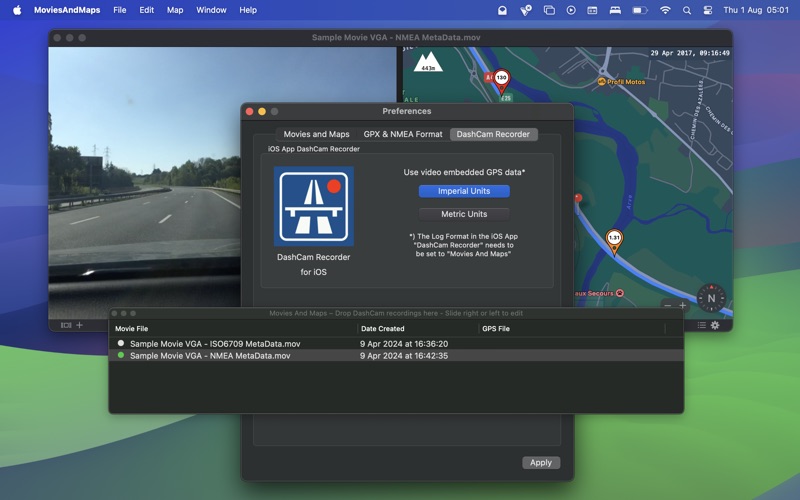Click the DashCam Recorder app icon in Preferences

pos(314,206)
